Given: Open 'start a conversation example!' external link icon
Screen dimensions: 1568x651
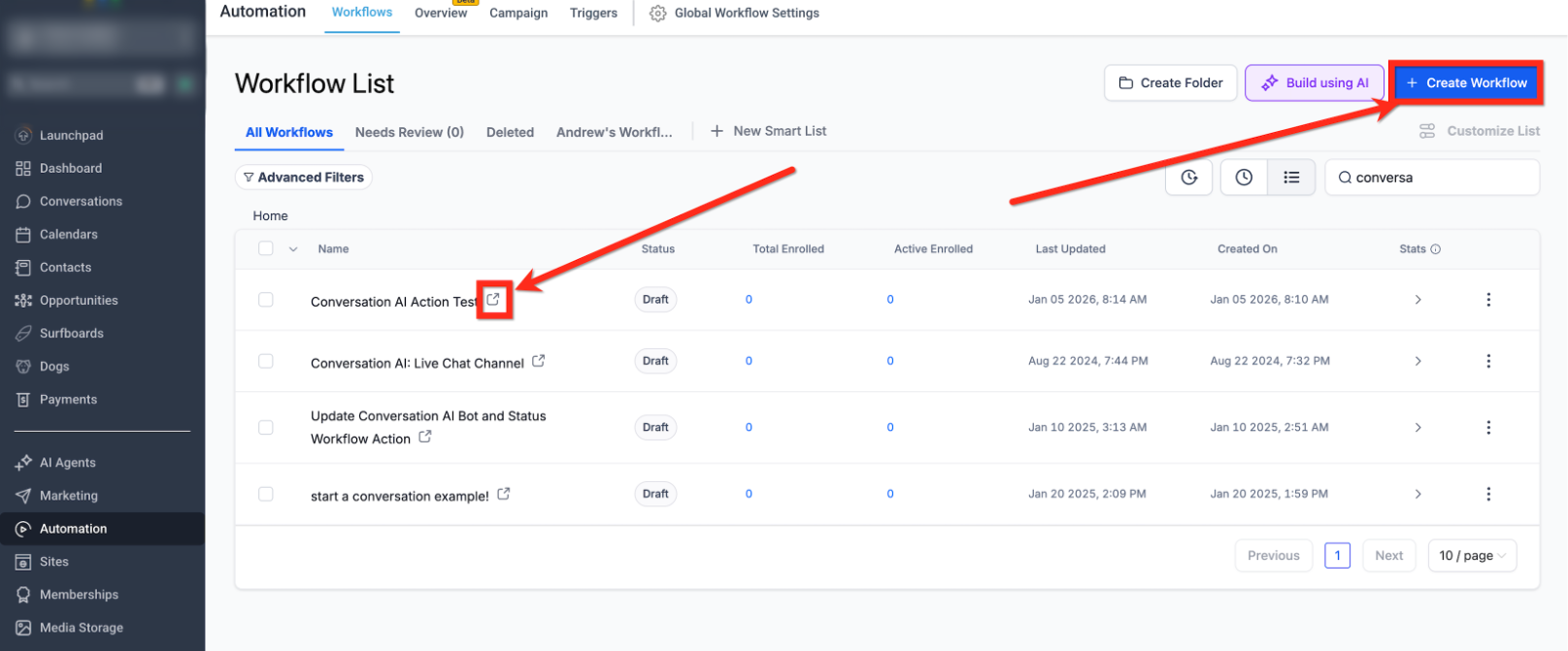Looking at the screenshot, I should [x=504, y=494].
